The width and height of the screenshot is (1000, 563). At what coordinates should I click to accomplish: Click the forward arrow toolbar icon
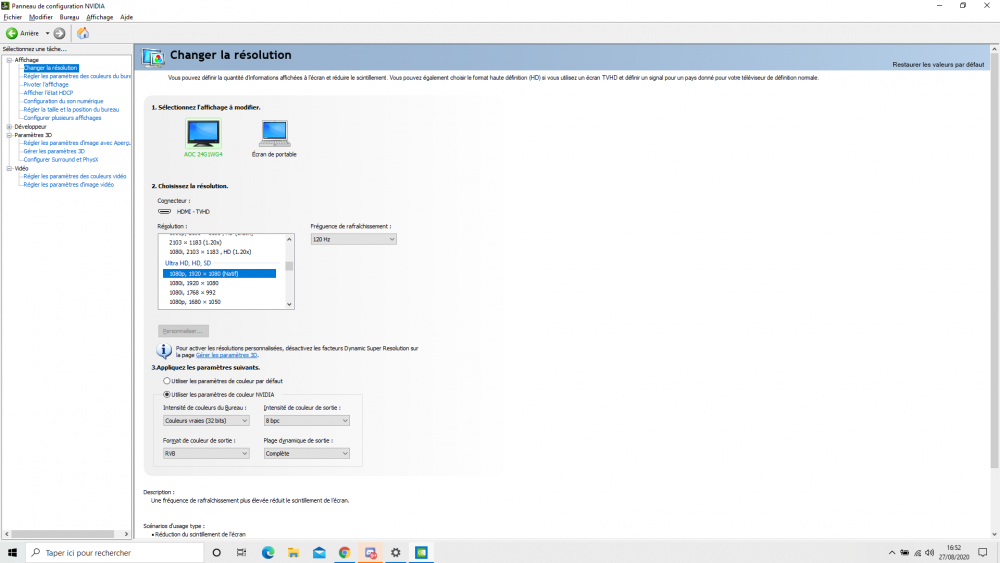(x=59, y=33)
